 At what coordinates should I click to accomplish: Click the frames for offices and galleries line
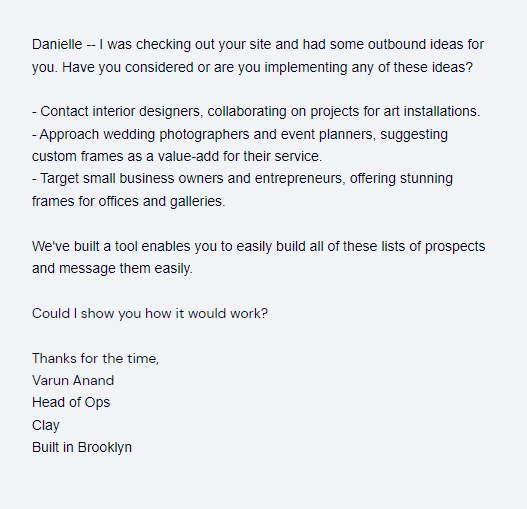(x=129, y=201)
